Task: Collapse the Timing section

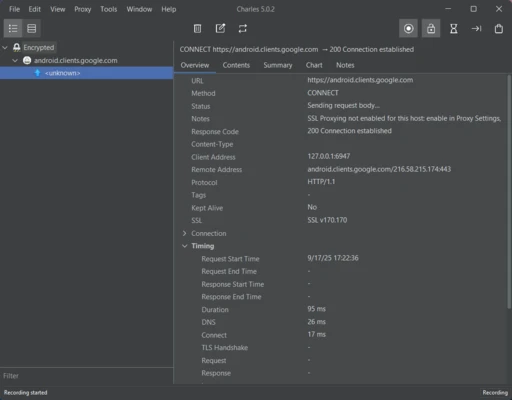Action: coord(185,246)
